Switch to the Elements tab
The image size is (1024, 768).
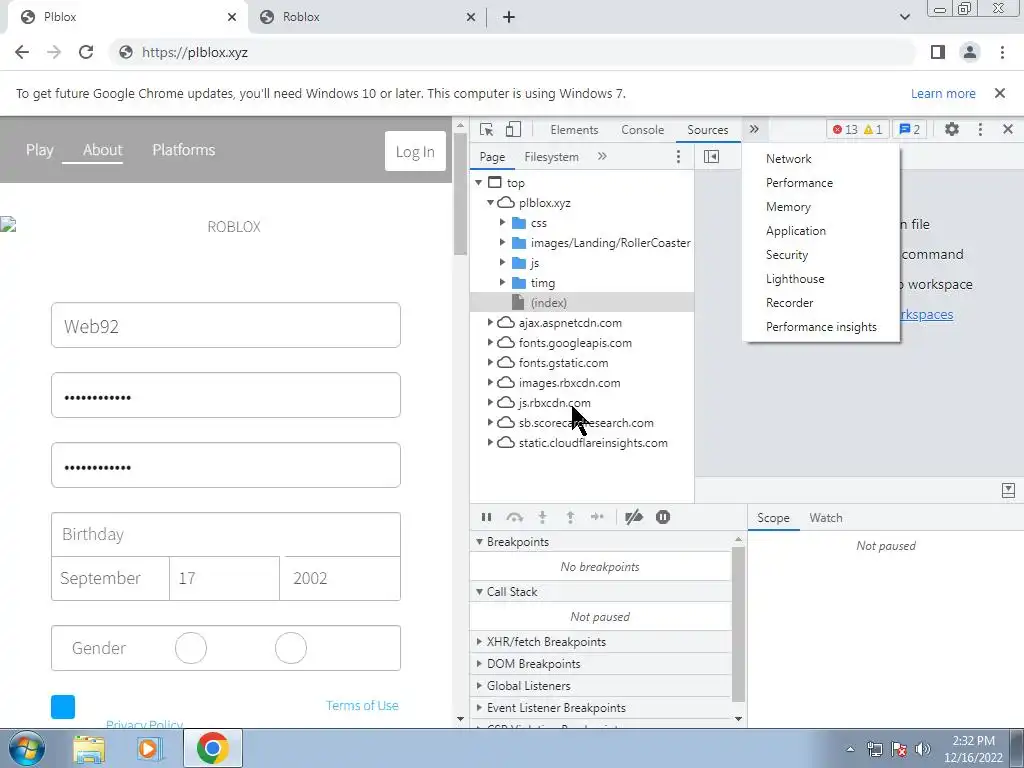click(574, 129)
